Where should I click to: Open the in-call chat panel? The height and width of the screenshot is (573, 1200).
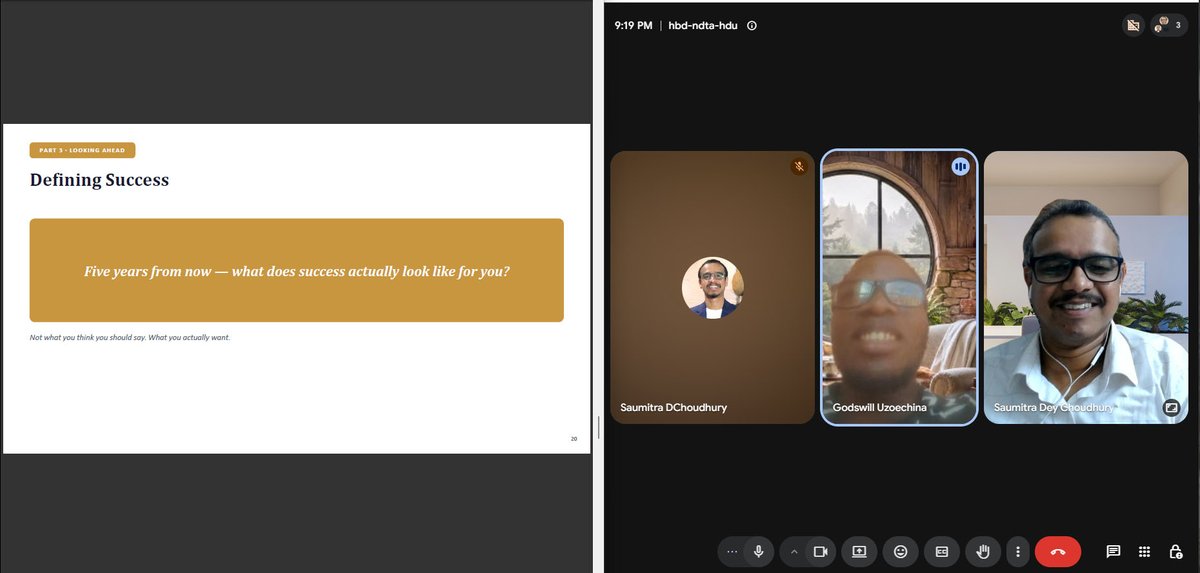click(1113, 551)
